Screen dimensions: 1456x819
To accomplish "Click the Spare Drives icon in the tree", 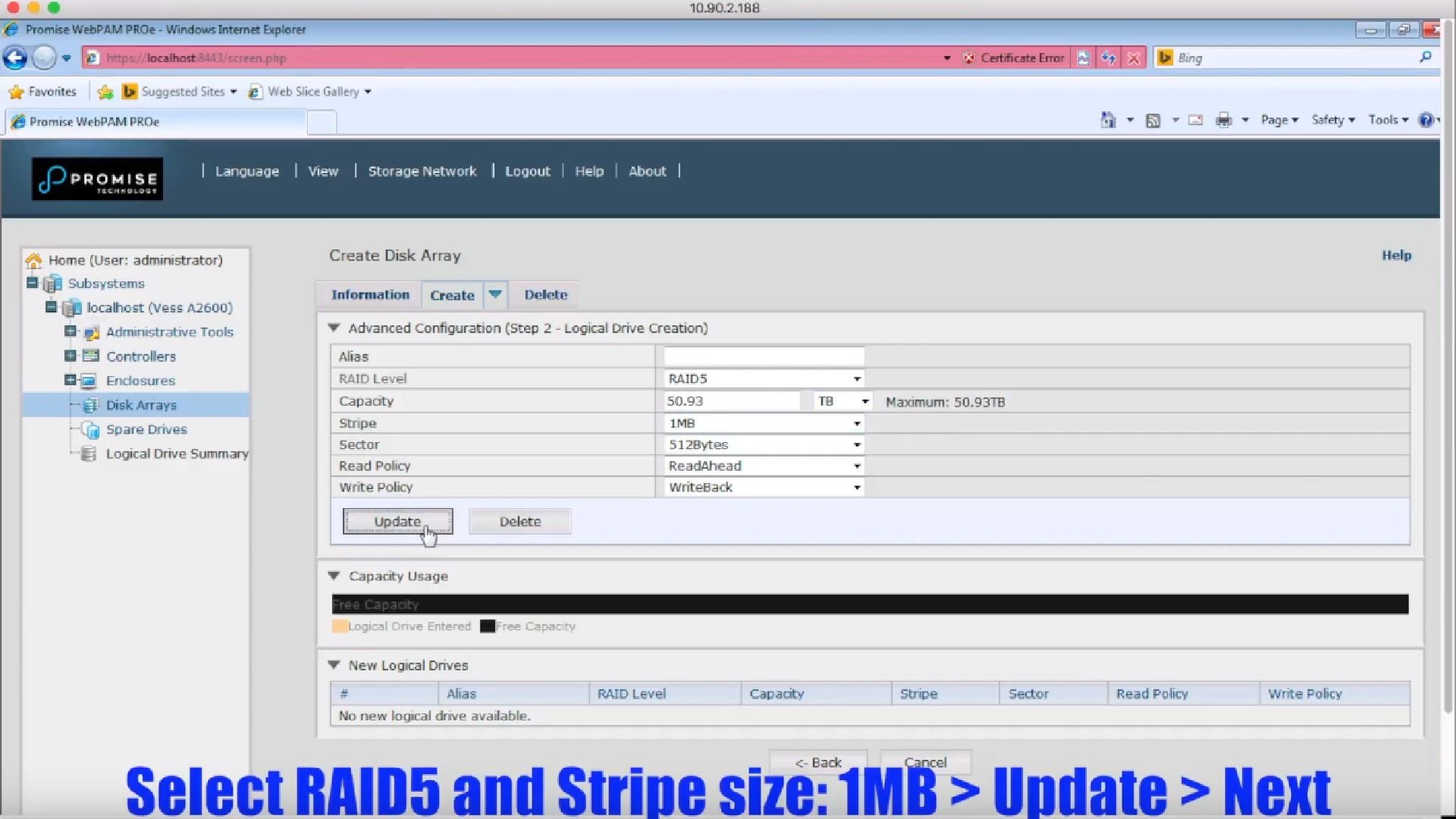I will point(90,430).
